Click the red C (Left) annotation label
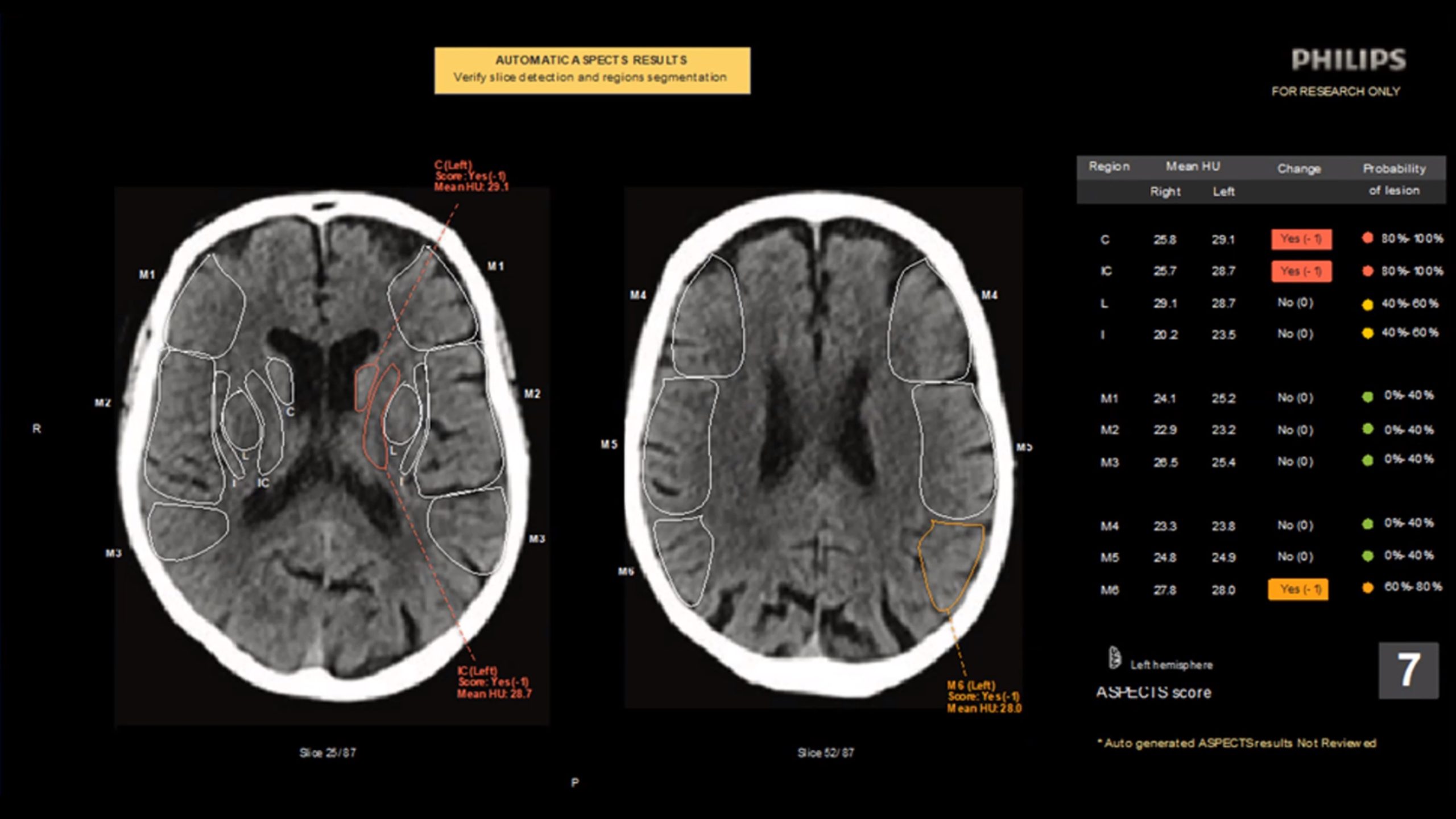 (x=471, y=176)
